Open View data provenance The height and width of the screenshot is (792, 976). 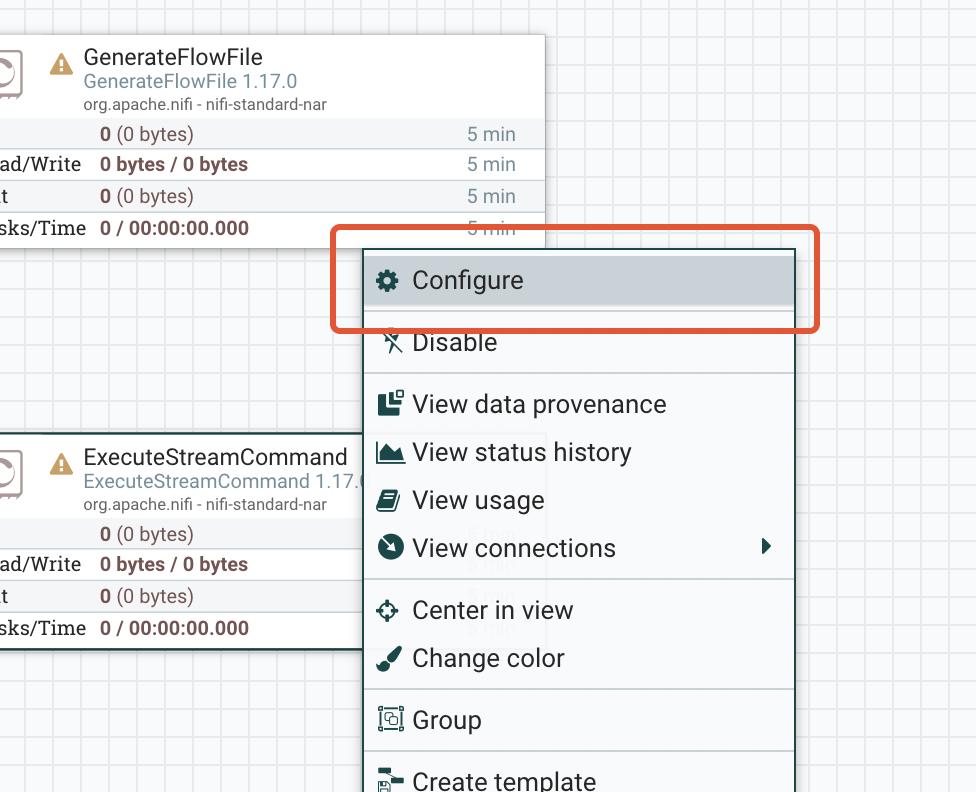539,404
